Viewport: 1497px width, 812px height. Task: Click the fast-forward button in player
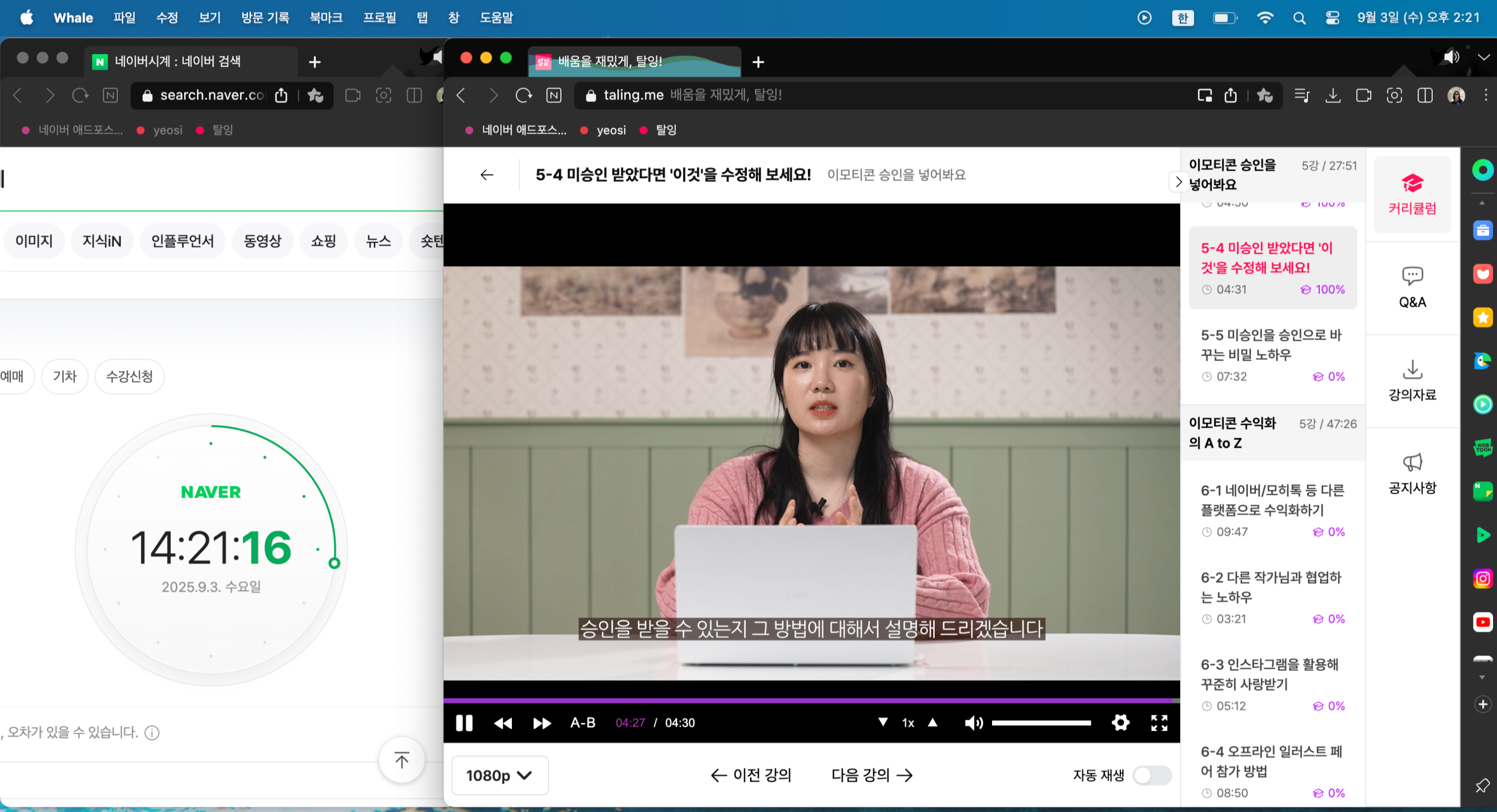[541, 723]
